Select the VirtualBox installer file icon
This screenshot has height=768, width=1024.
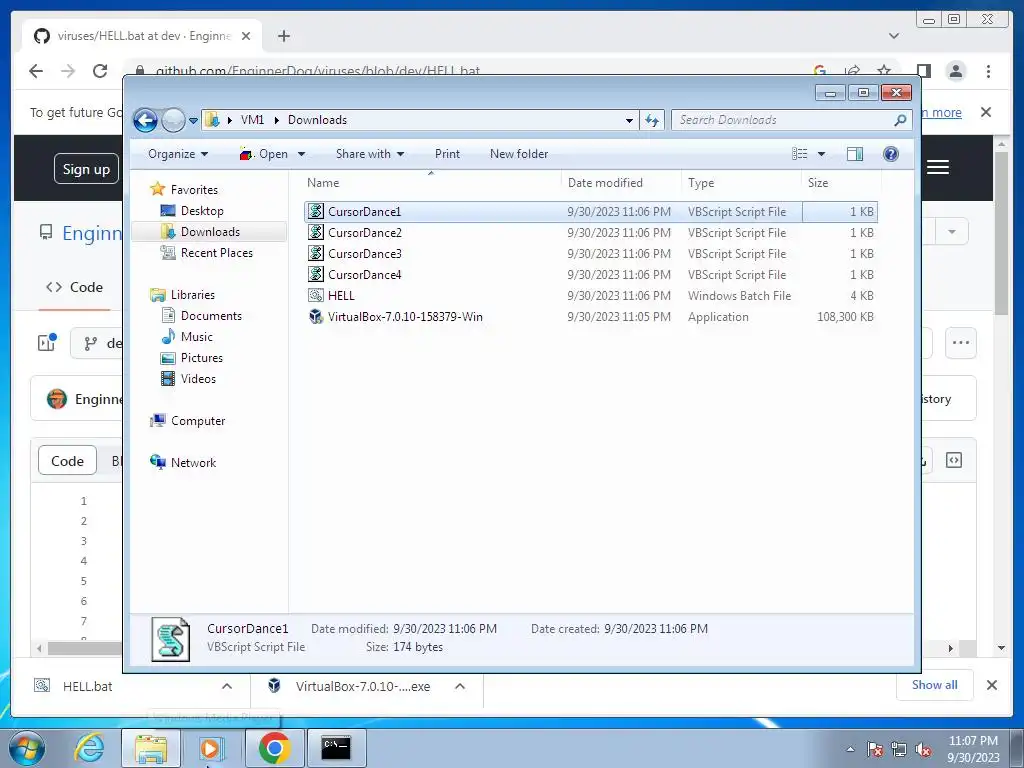coord(316,317)
